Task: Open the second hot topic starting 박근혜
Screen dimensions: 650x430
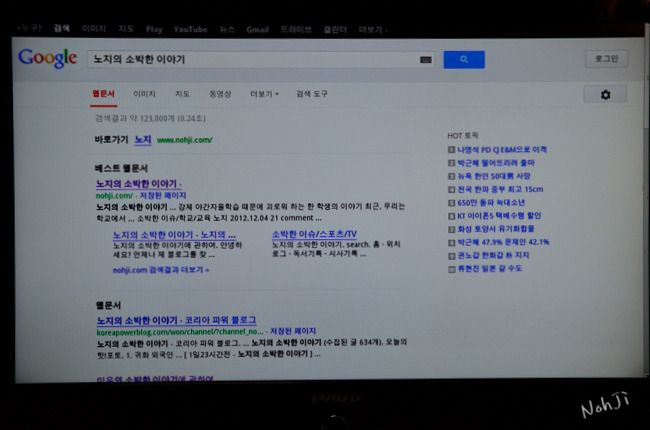Action: [496, 163]
